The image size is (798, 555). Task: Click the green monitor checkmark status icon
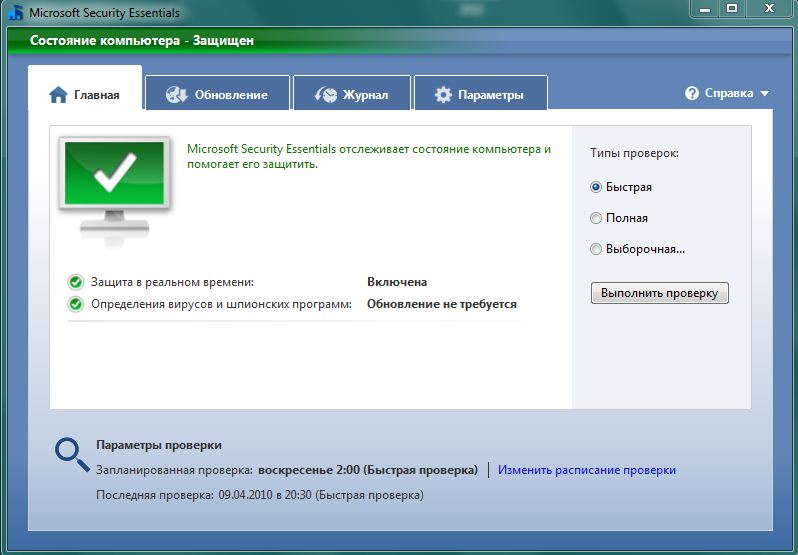pyautogui.click(x=115, y=189)
